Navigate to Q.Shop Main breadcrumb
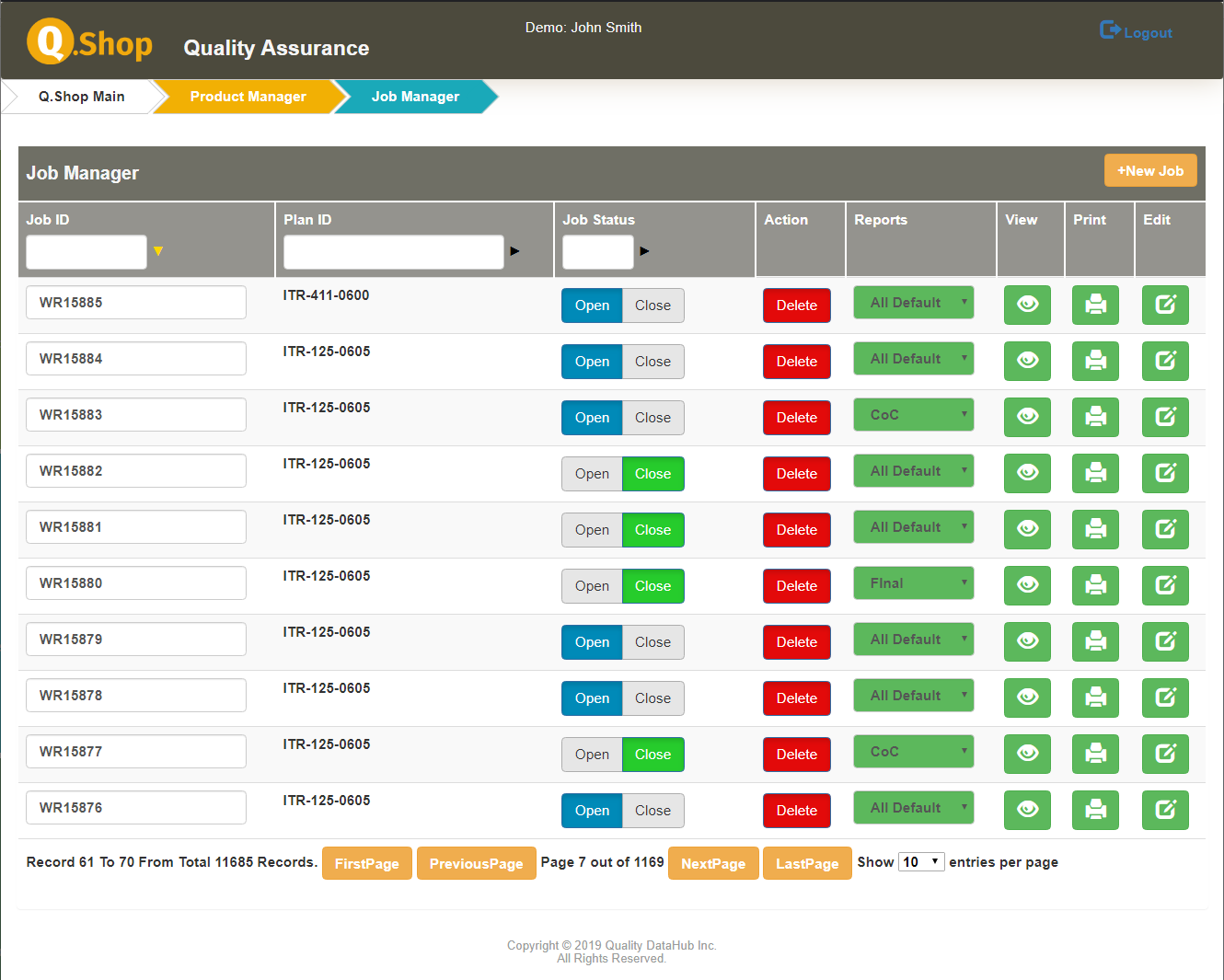The height and width of the screenshot is (980, 1224). pos(81,97)
